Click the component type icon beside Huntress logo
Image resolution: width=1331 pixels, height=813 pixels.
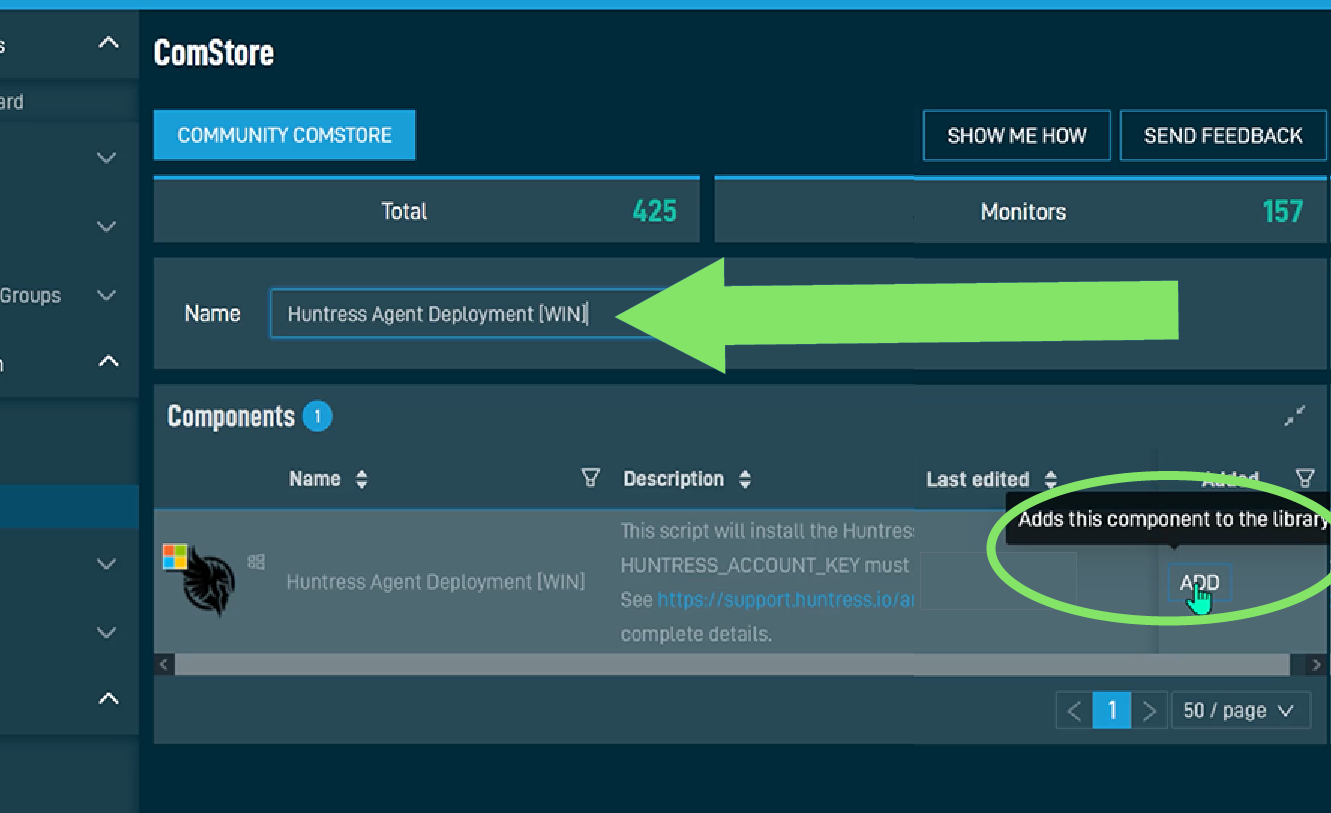(256, 562)
